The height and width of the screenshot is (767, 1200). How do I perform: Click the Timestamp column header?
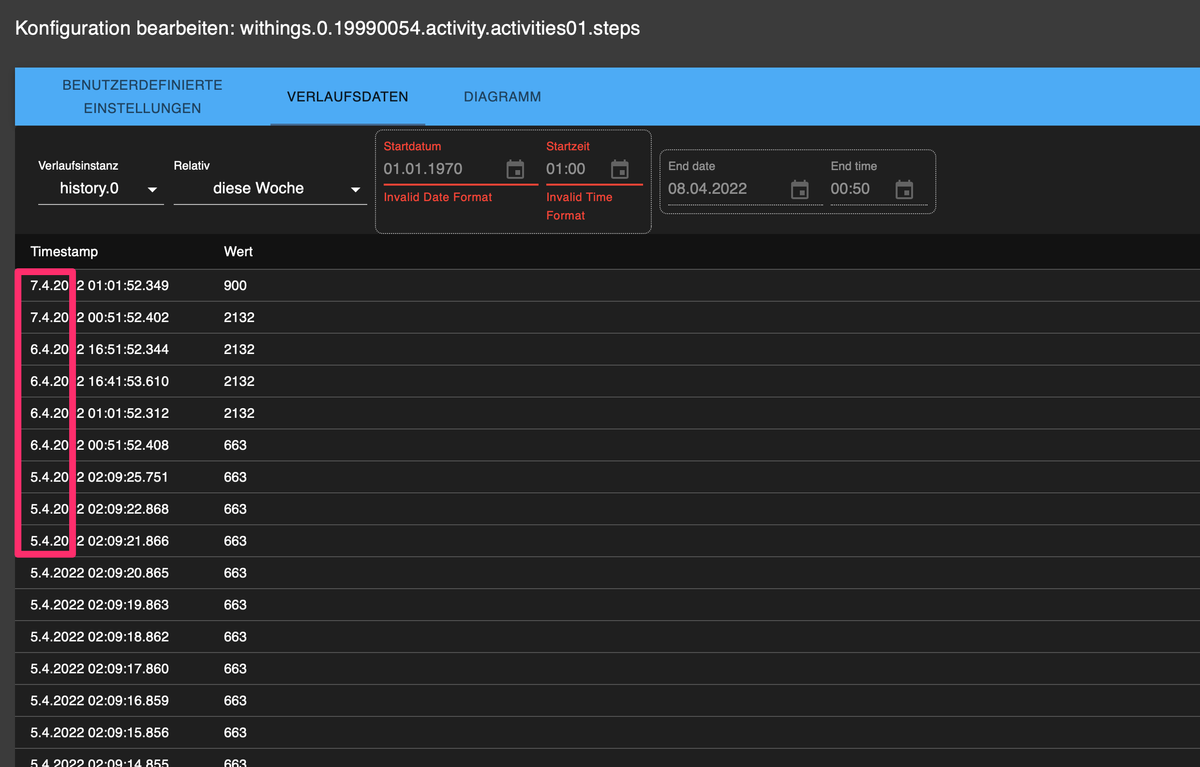64,252
